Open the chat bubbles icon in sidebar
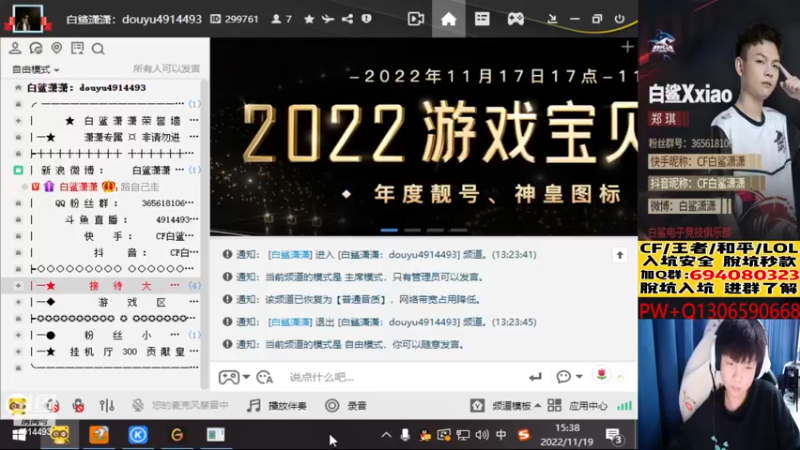Image resolution: width=800 pixels, height=450 pixels. pos(36,48)
